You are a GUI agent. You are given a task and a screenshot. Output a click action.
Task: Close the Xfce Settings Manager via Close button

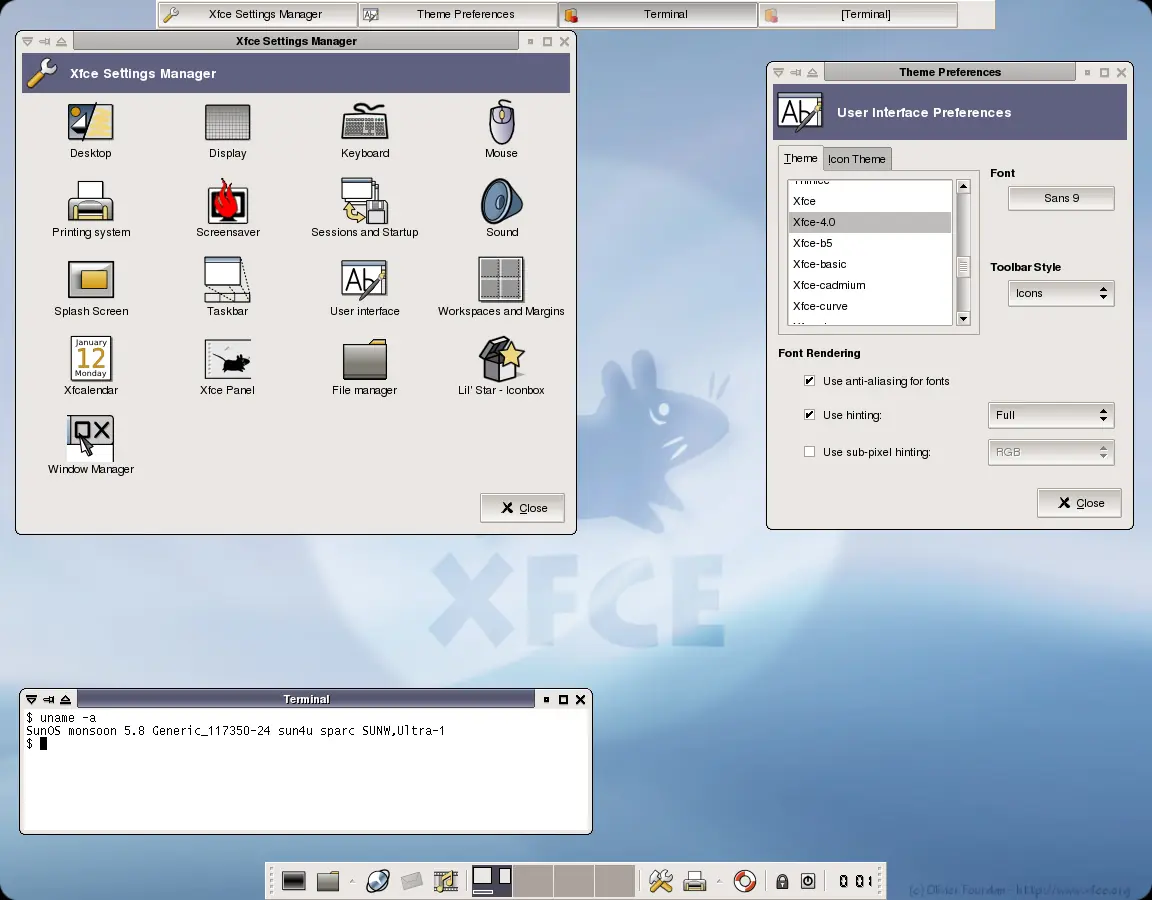(522, 508)
